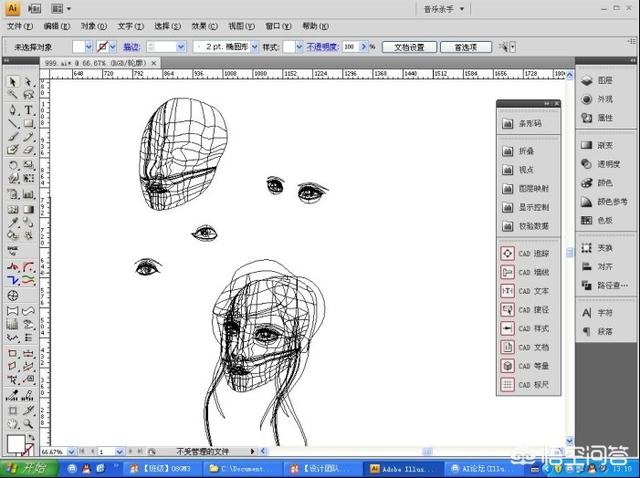This screenshot has height=478, width=640.
Task: Open the Appearance (外观) panel
Action: coord(598,99)
